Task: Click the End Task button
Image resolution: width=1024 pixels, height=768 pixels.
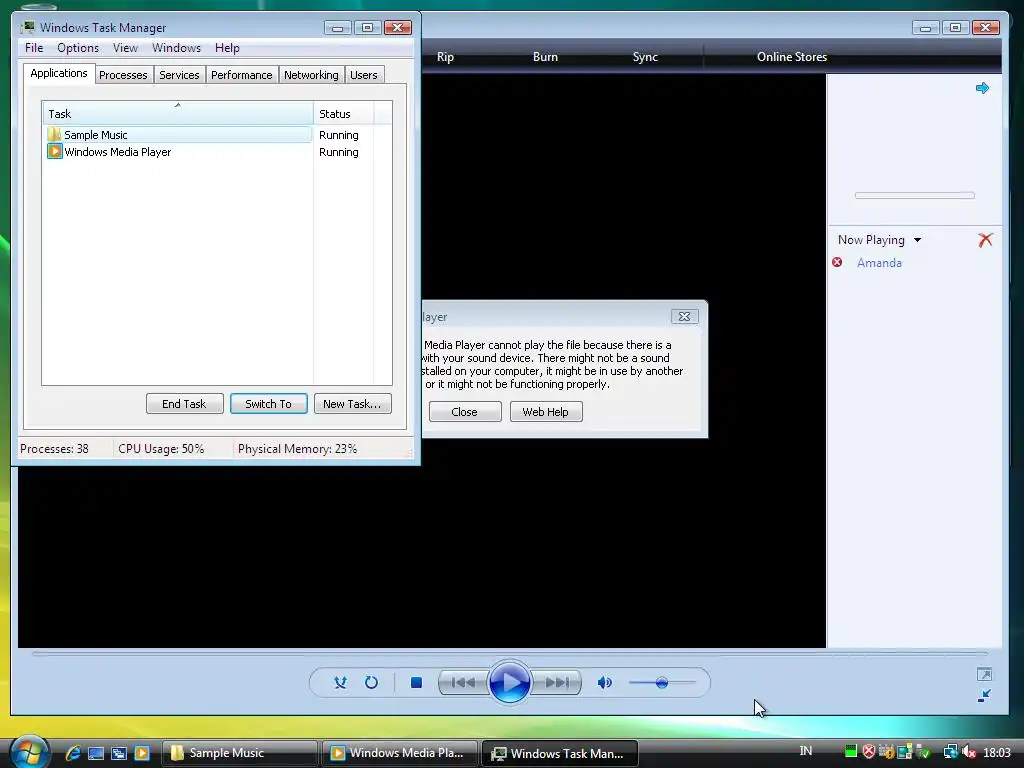Action: pos(184,404)
